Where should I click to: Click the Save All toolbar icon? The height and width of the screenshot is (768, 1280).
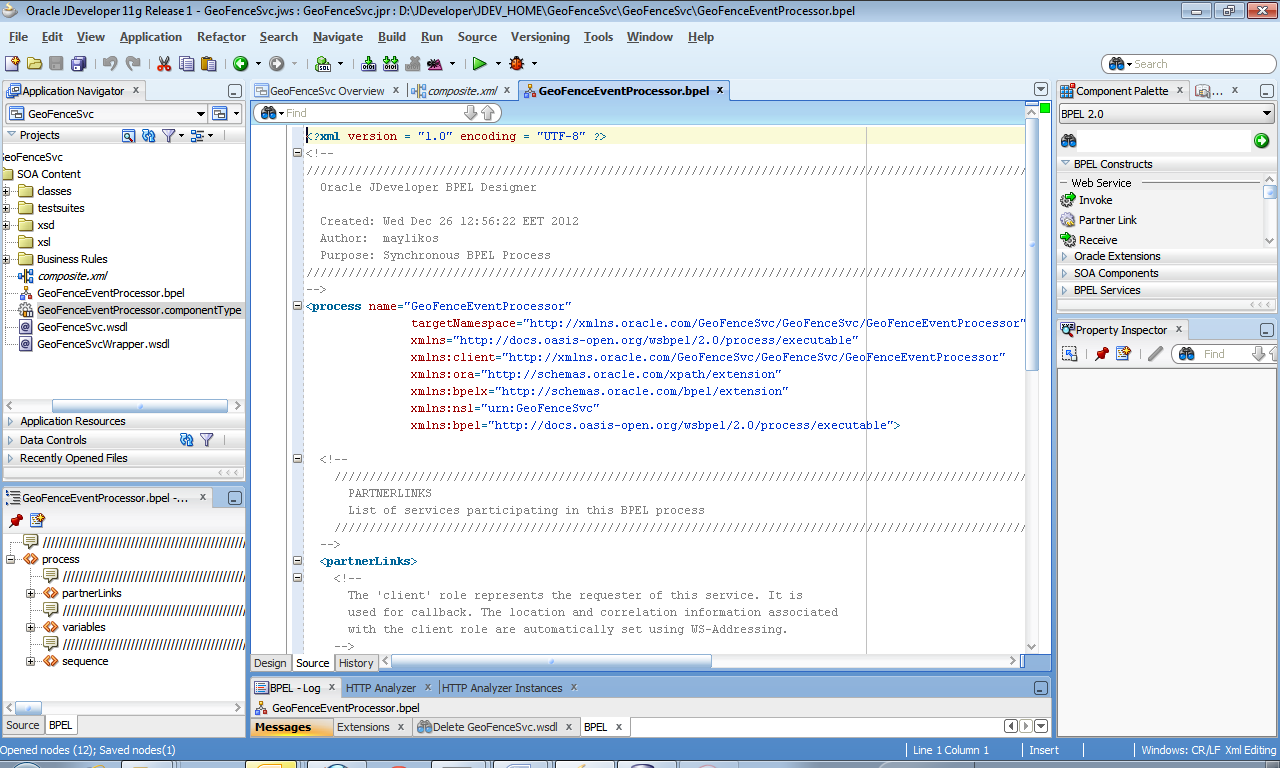click(79, 63)
